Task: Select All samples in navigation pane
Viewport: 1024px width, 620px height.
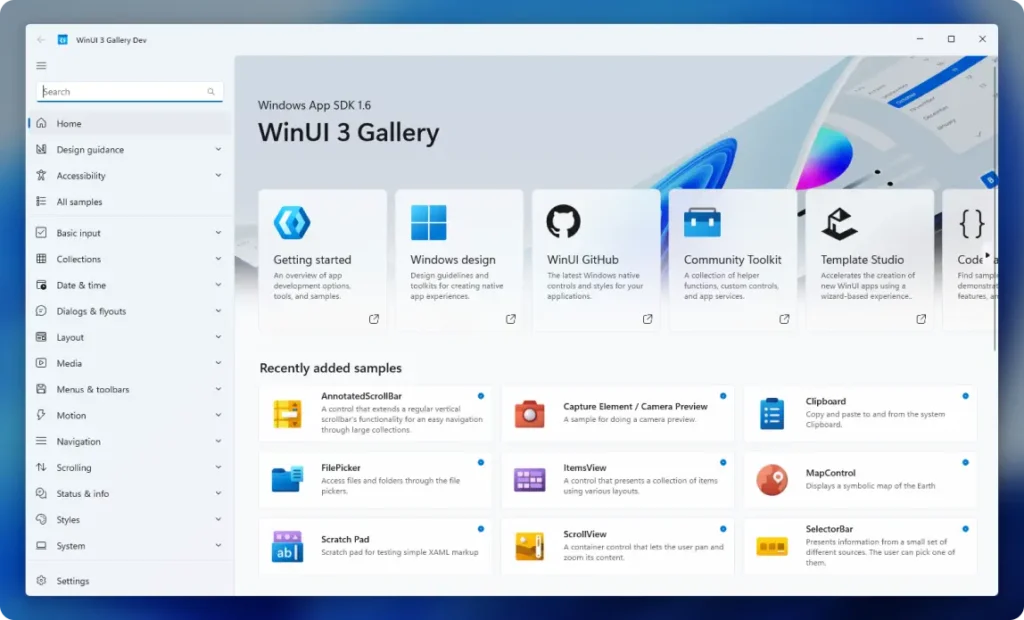Action: (x=130, y=202)
